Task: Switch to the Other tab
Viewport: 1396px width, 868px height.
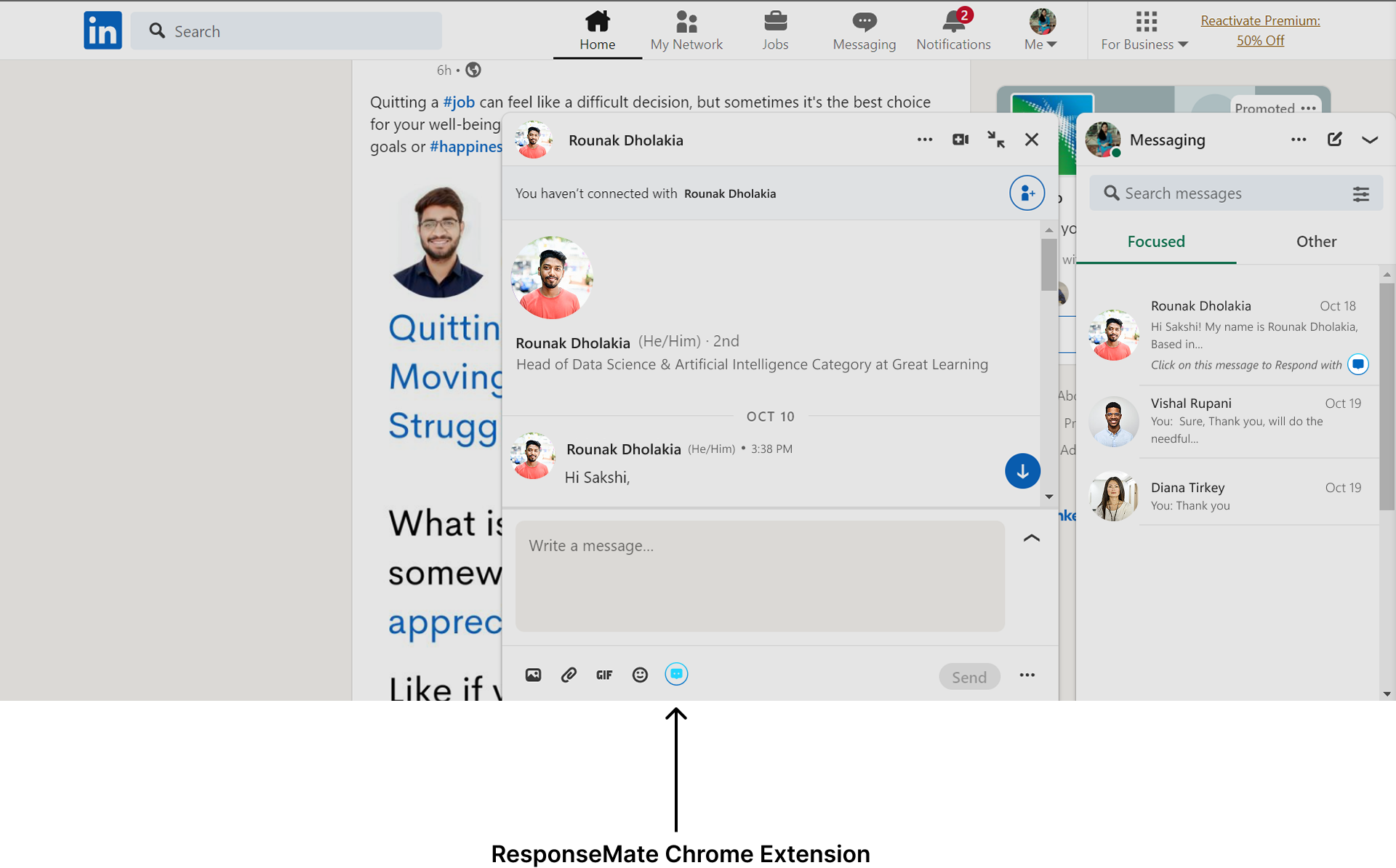Action: 1316,241
